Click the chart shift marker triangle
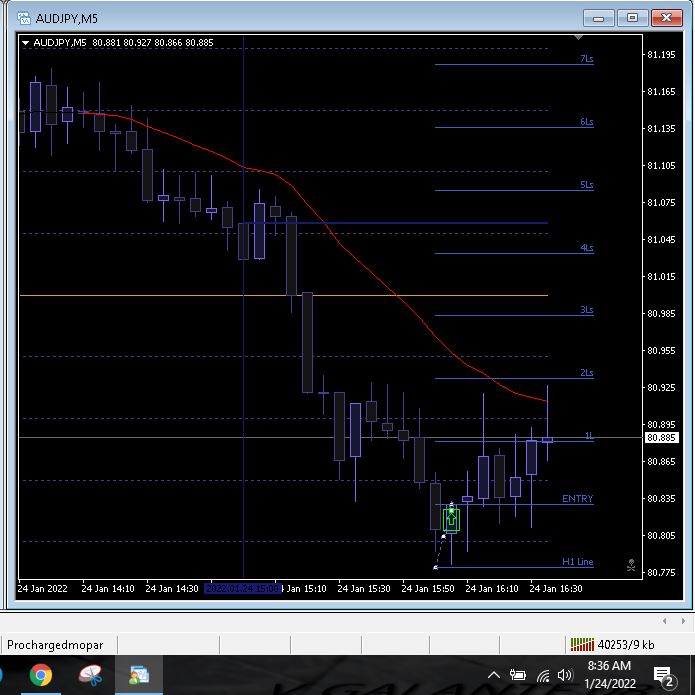695x695 pixels. [578, 38]
